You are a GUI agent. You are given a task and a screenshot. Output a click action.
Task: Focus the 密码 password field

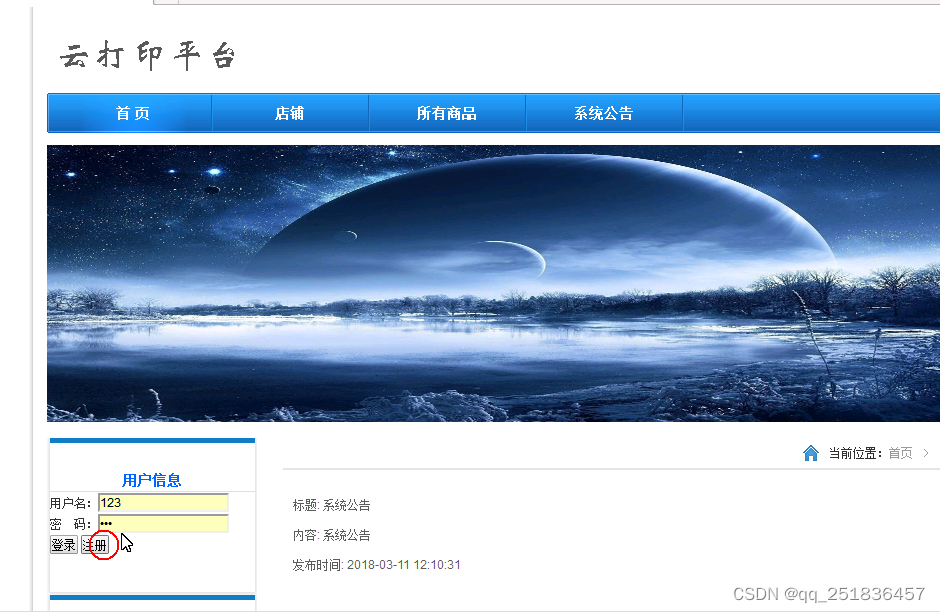[163, 523]
